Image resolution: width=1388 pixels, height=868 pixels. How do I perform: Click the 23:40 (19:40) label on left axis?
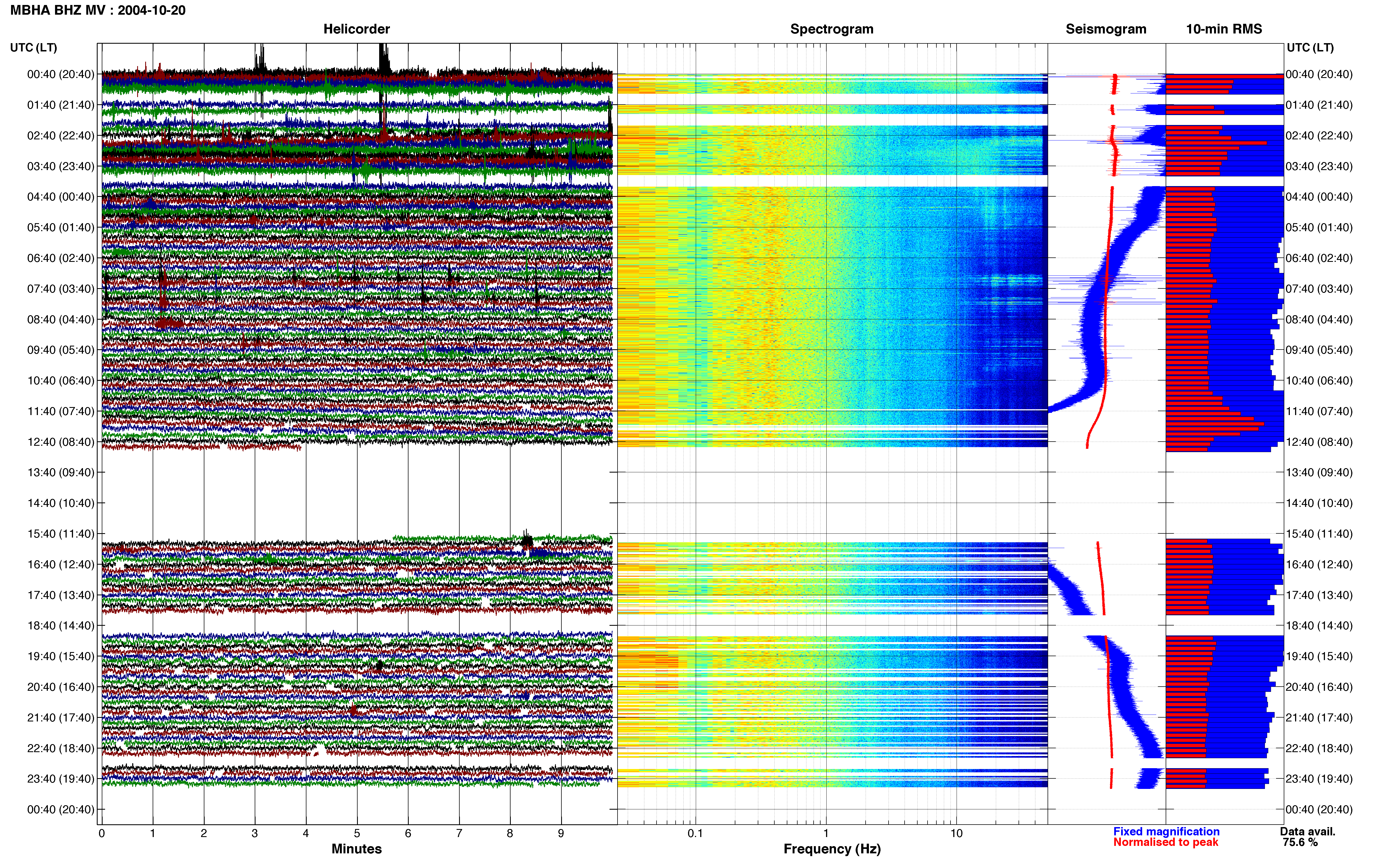[x=60, y=778]
